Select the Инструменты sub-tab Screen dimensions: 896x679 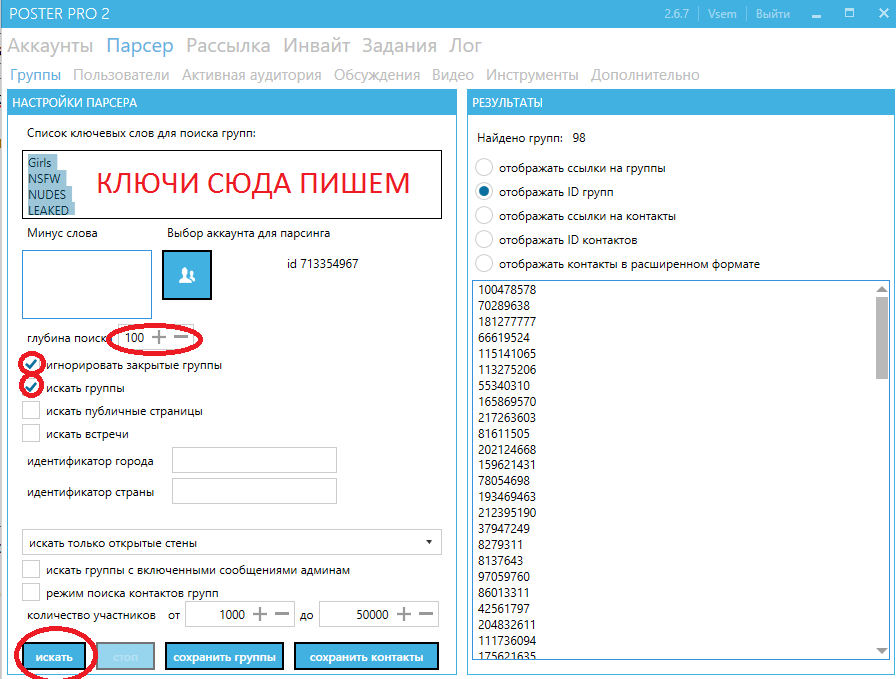pos(532,75)
